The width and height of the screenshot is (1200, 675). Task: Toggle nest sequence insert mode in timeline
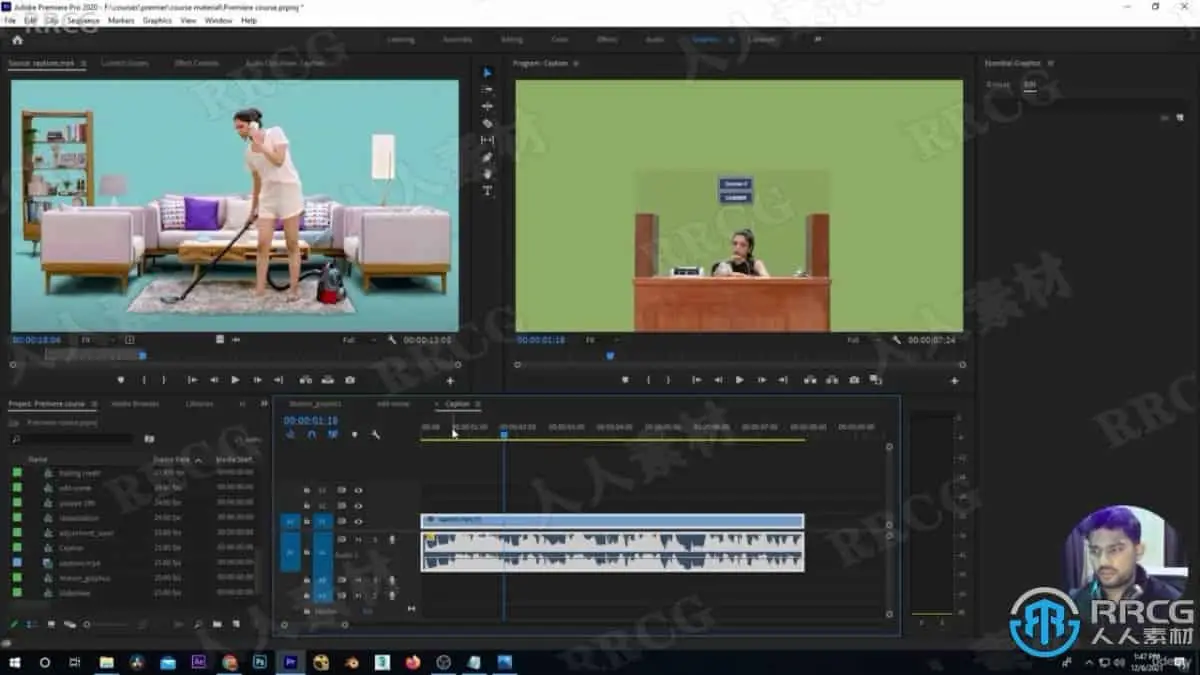click(290, 434)
